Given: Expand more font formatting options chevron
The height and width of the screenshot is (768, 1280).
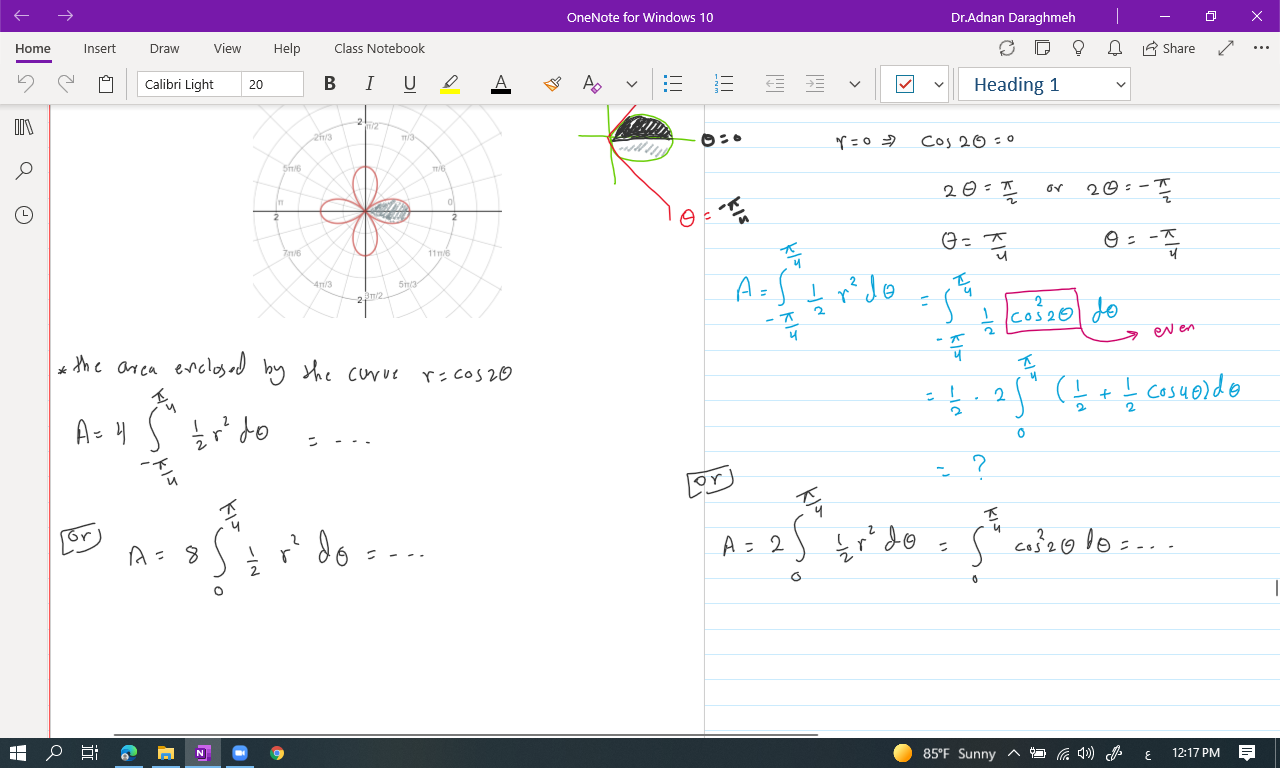Looking at the screenshot, I should pyautogui.click(x=631, y=84).
